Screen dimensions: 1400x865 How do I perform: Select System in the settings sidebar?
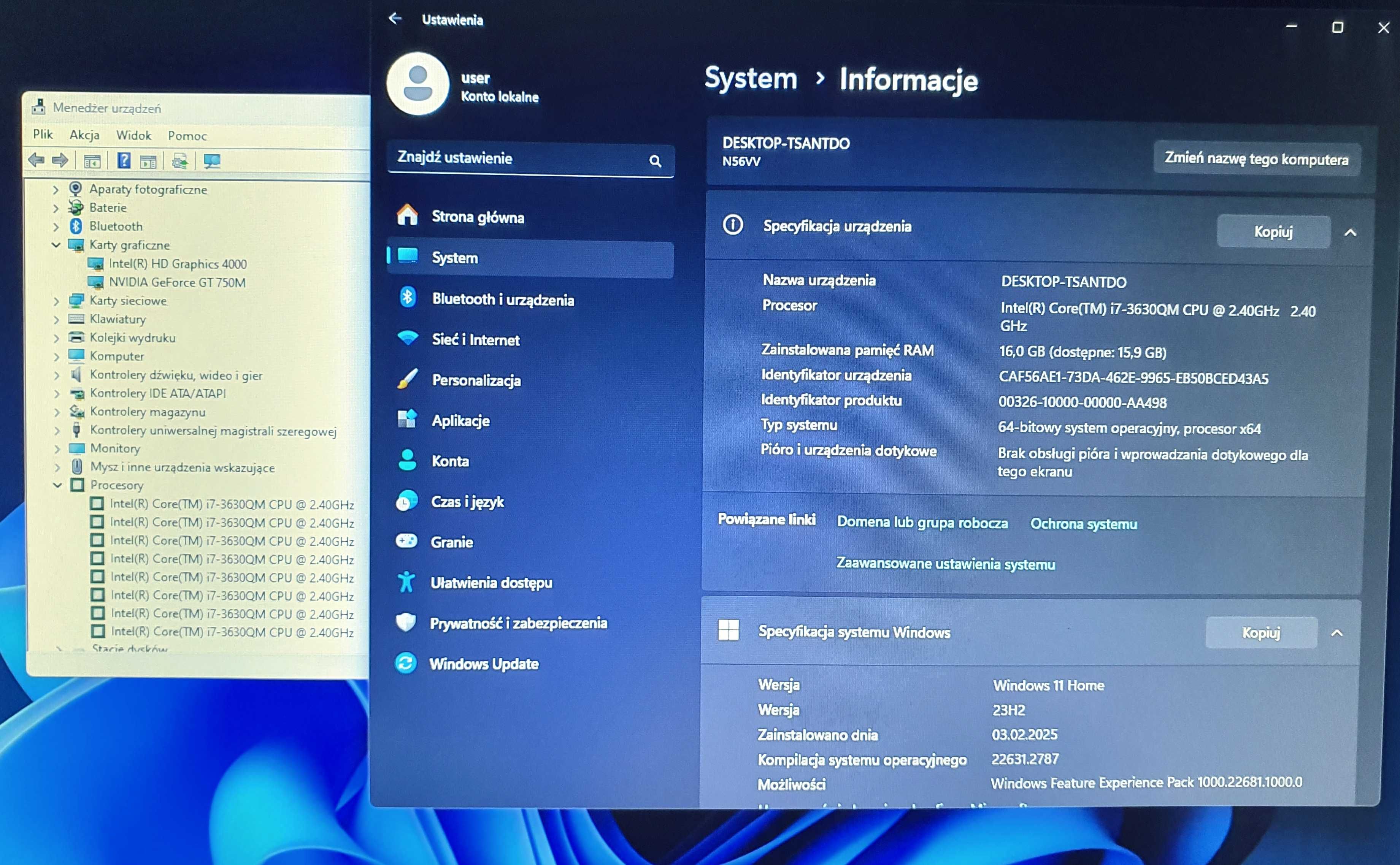530,258
